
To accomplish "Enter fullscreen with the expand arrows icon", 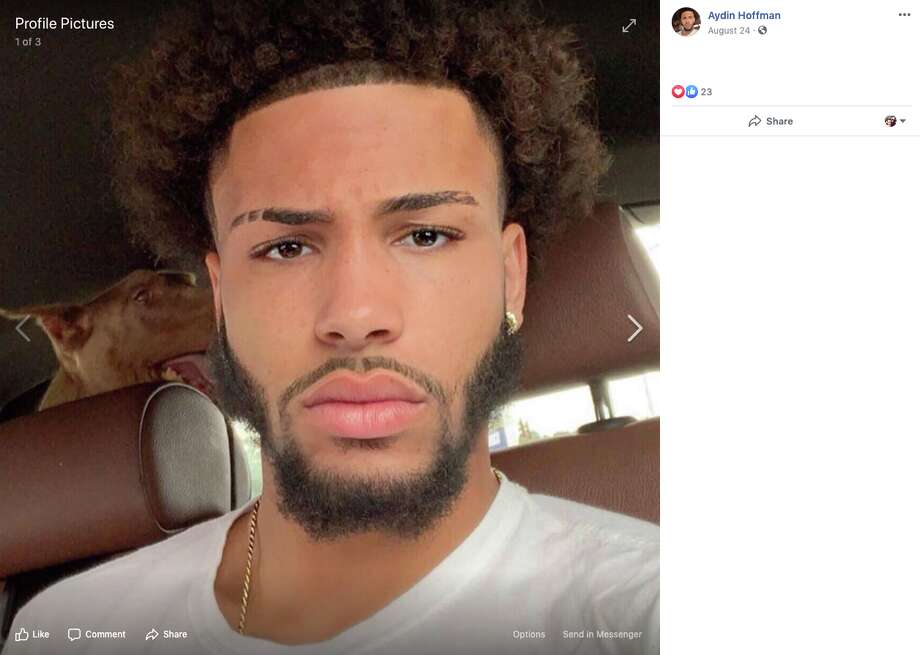I will (629, 26).
